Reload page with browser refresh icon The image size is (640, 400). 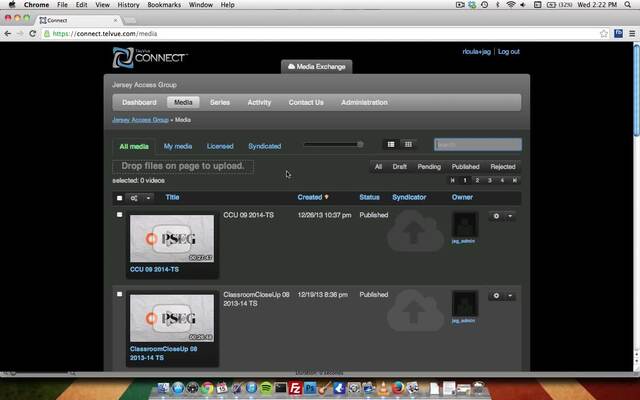(x=33, y=33)
